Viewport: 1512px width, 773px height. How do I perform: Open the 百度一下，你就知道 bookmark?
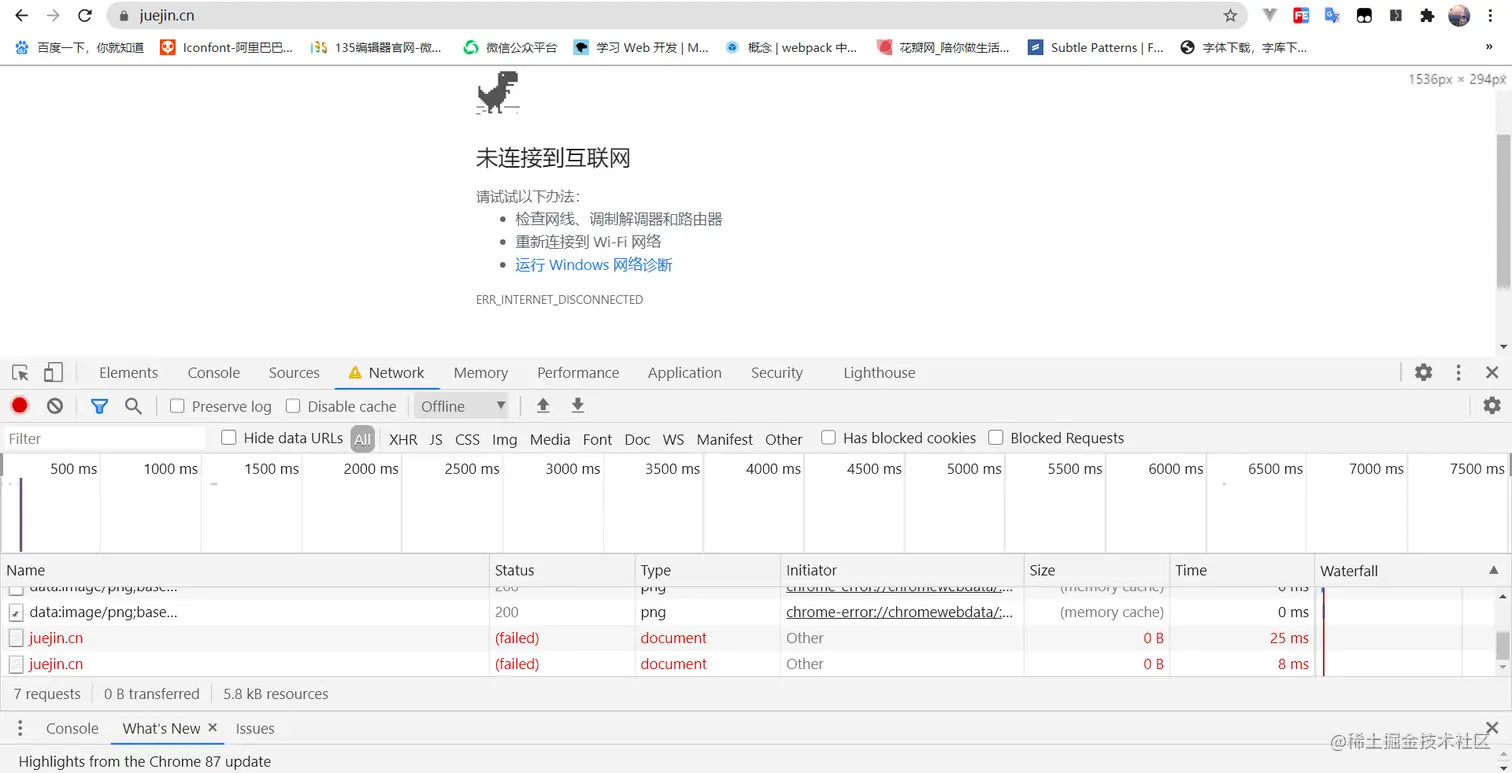click(x=79, y=47)
